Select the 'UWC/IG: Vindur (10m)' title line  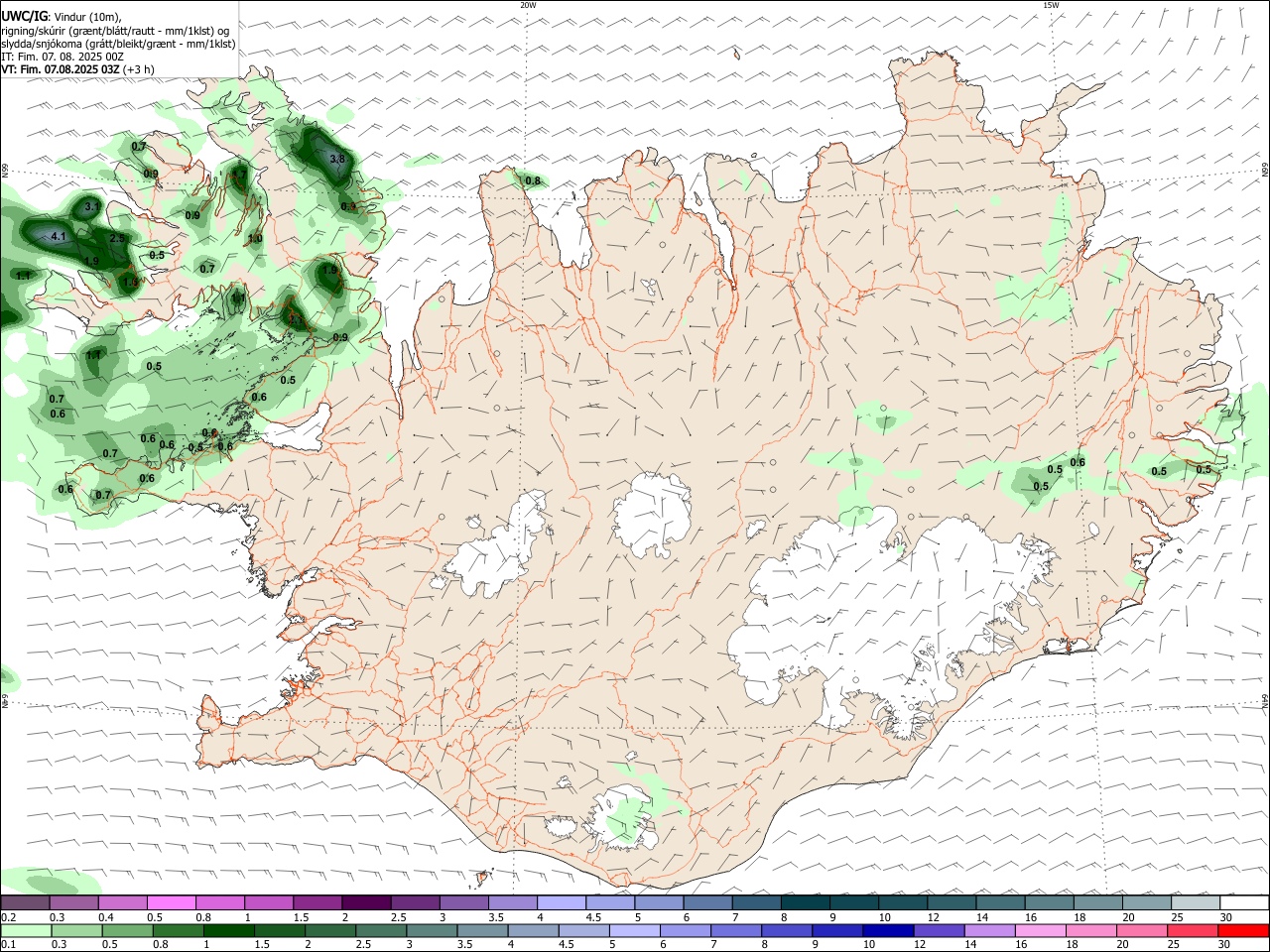coord(62,17)
